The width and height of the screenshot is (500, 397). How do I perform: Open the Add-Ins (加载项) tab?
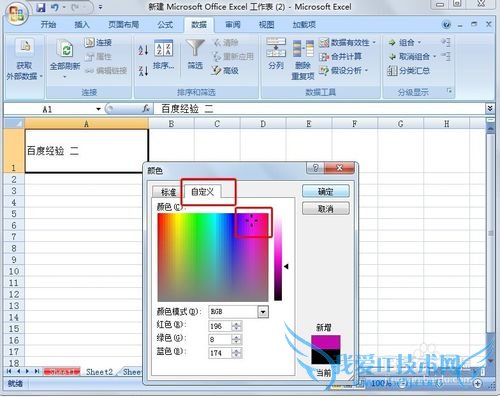tap(304, 25)
